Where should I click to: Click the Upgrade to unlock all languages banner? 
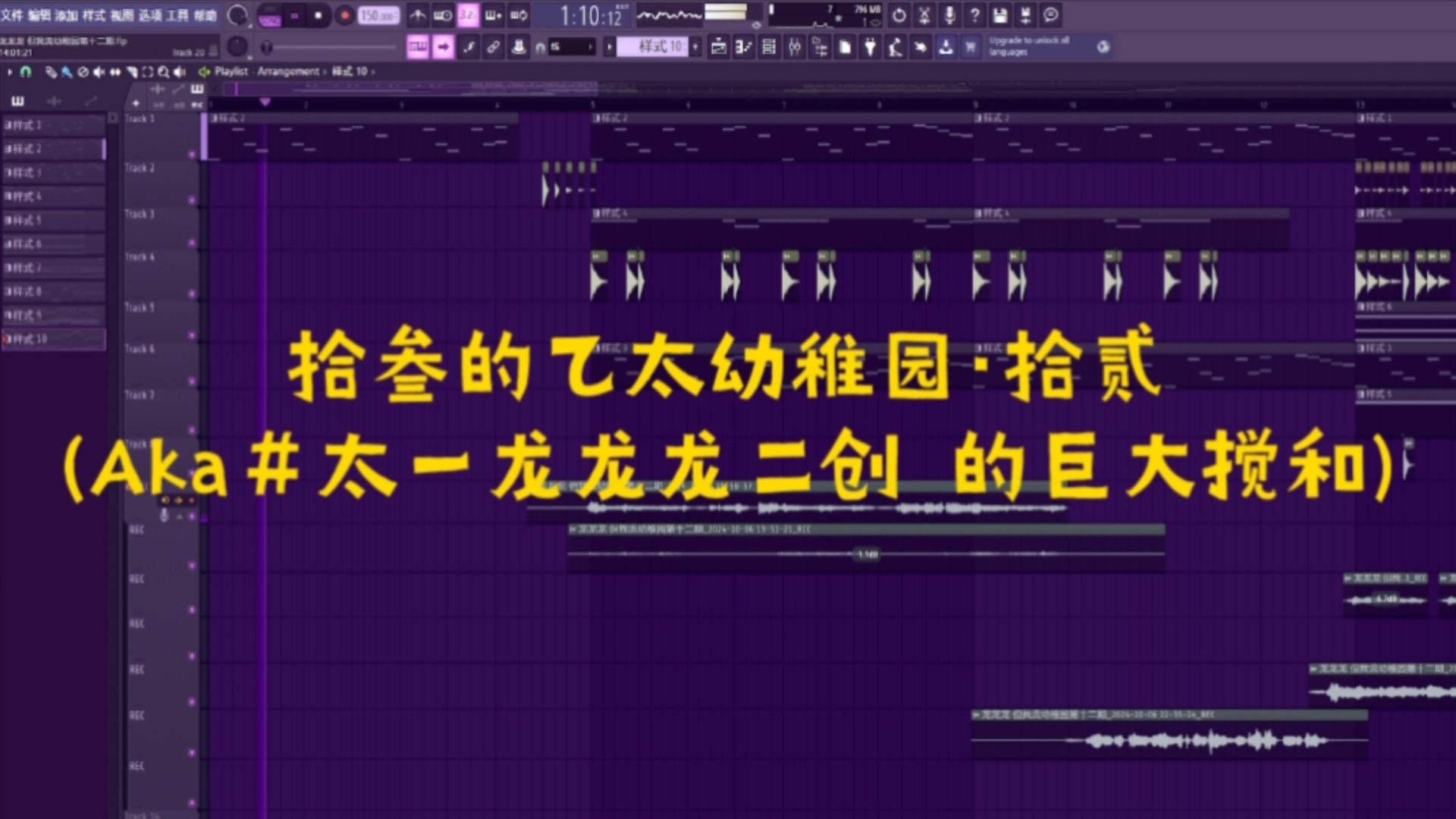(x=1049, y=46)
